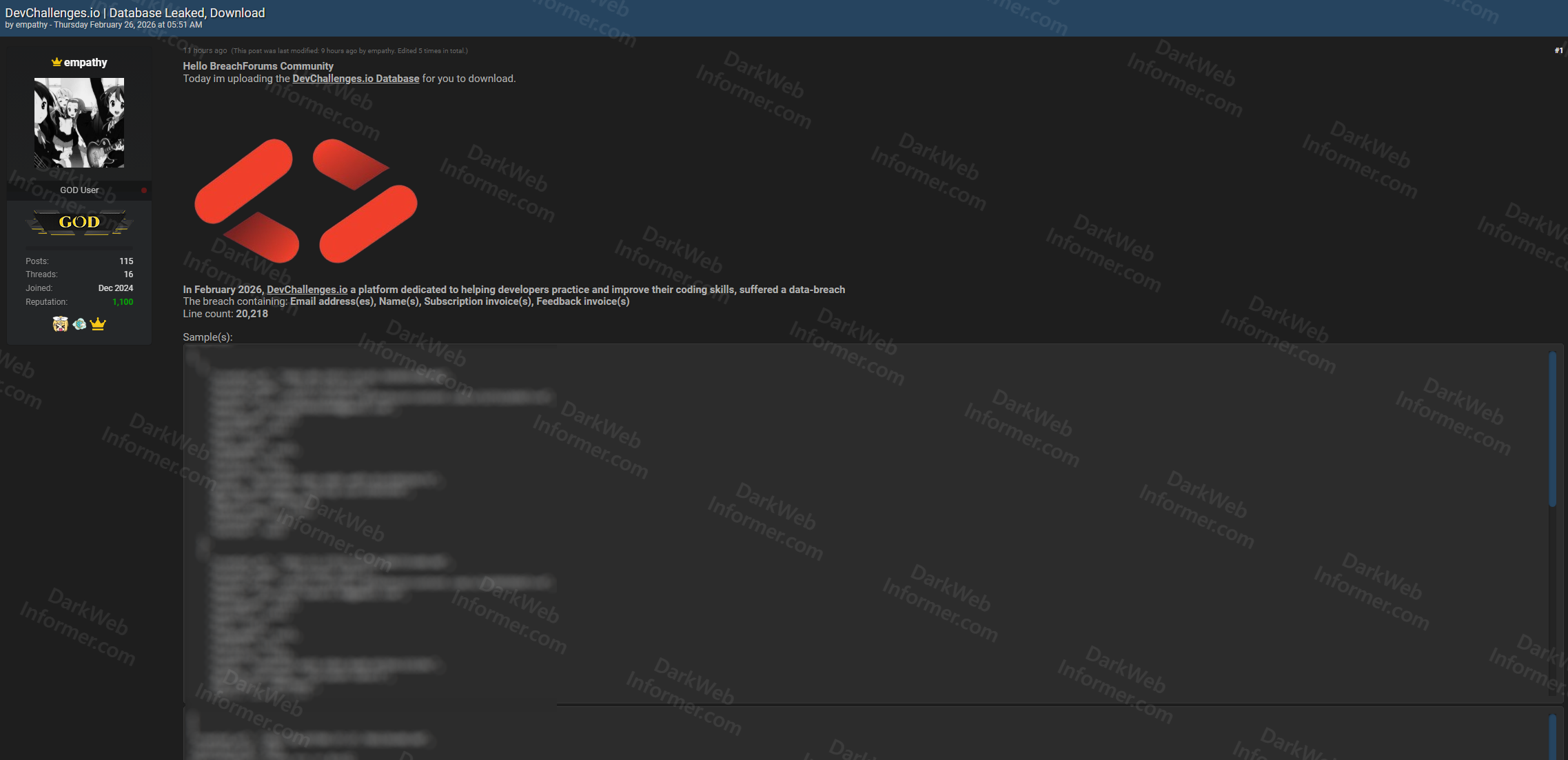Click the red DevChallenges logo image

307,200
